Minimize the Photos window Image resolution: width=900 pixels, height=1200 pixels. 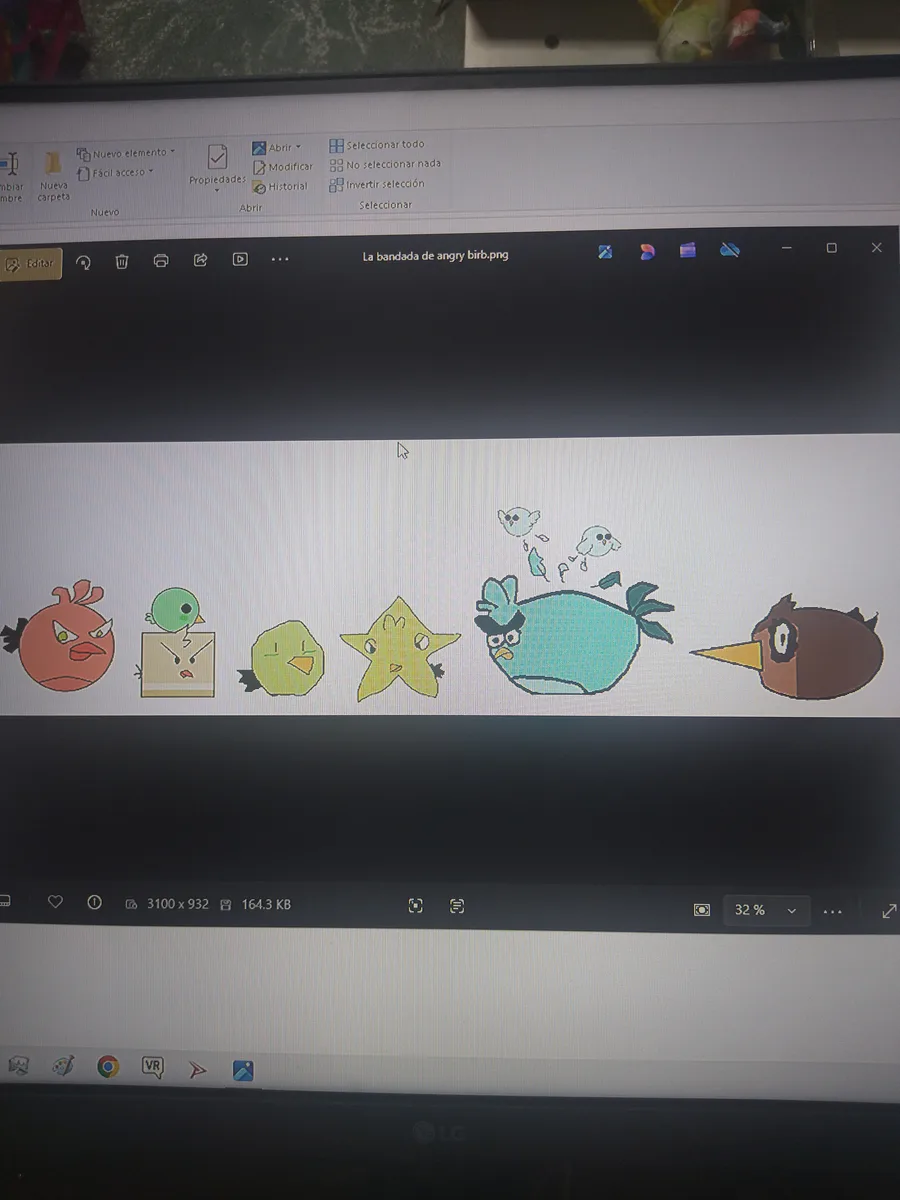(787, 248)
